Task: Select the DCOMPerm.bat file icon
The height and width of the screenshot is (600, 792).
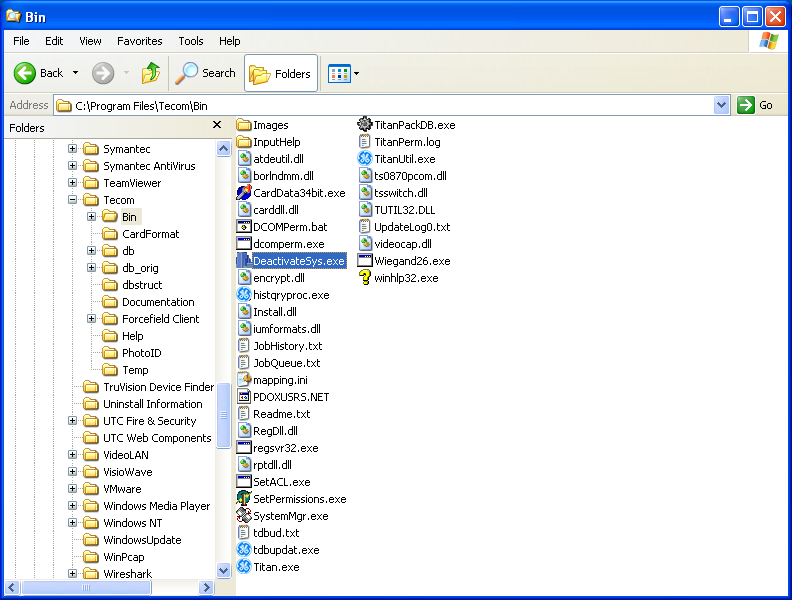Action: click(x=244, y=227)
